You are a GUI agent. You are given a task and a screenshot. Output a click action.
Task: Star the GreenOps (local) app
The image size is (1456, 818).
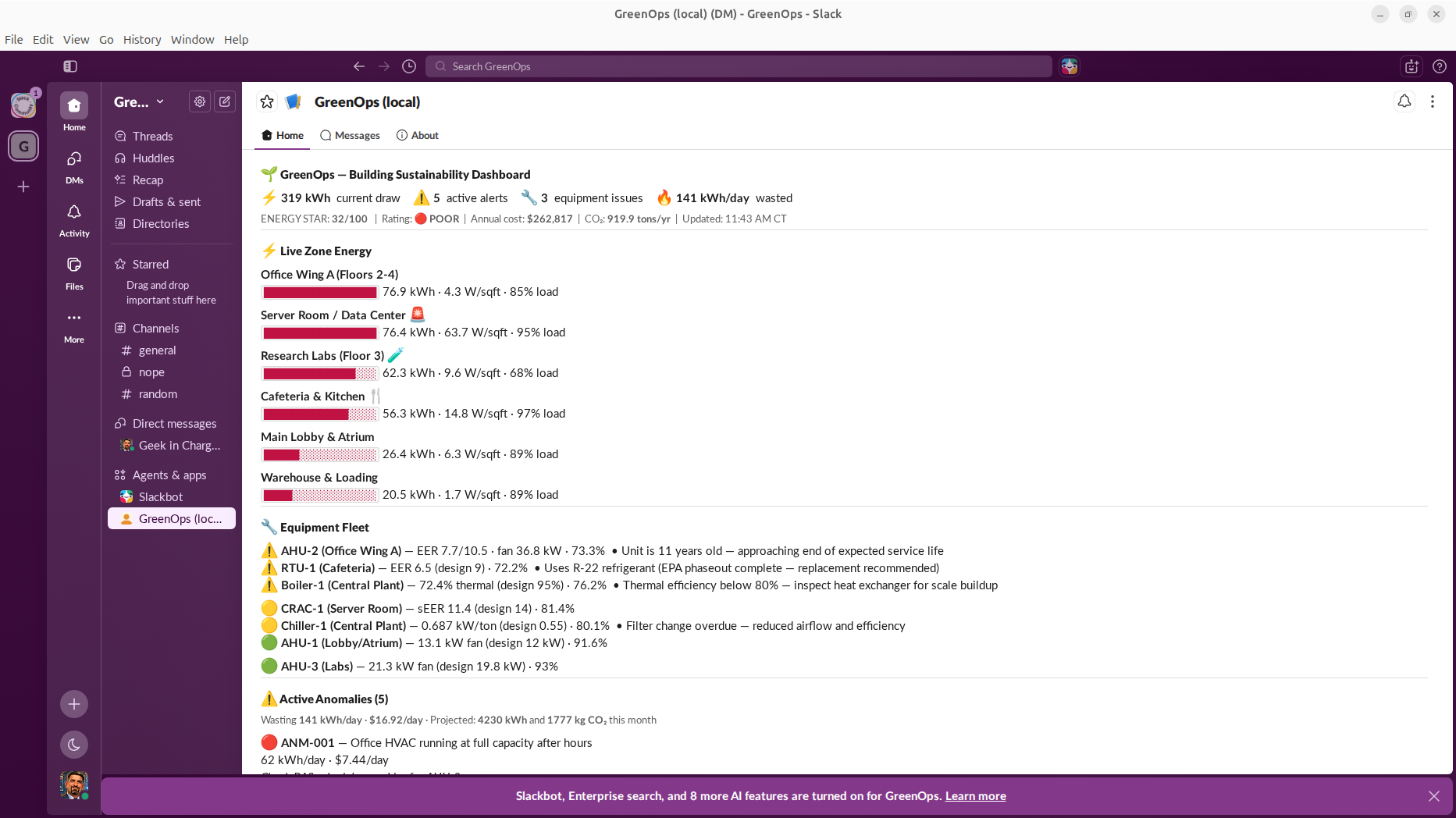coord(267,101)
